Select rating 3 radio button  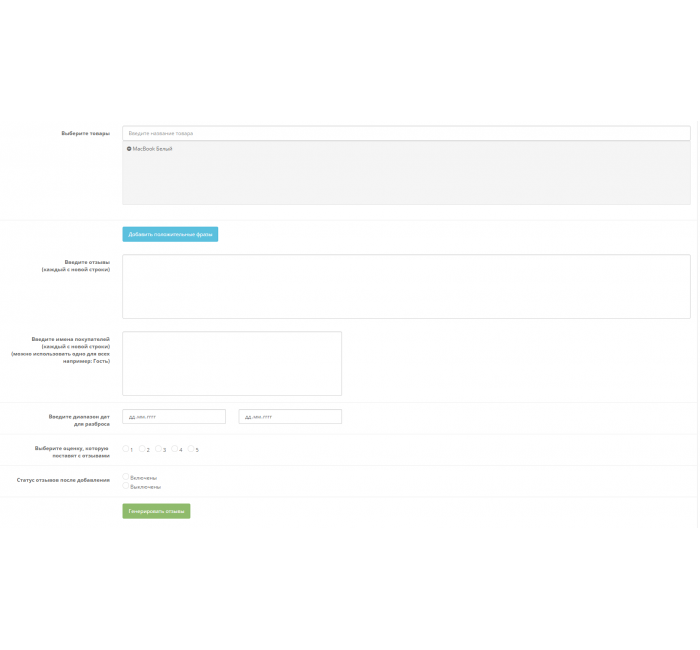click(x=158, y=449)
